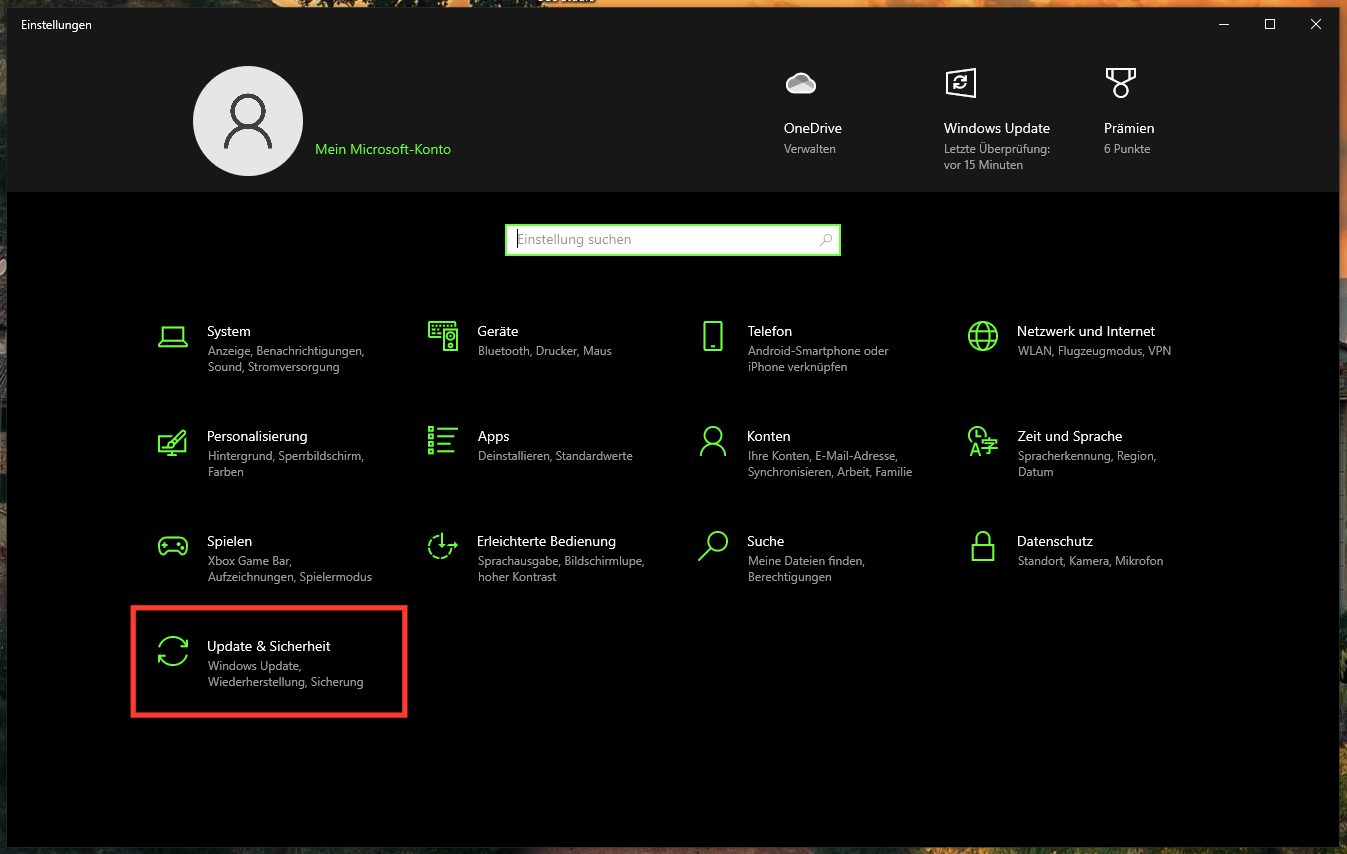Open the Erleichterte Bedienung title
The image size is (1347, 854).
[547, 541]
